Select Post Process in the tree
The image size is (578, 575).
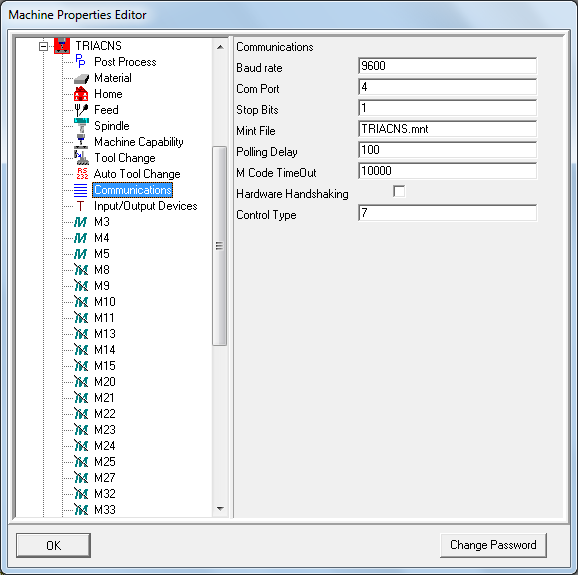pos(125,62)
